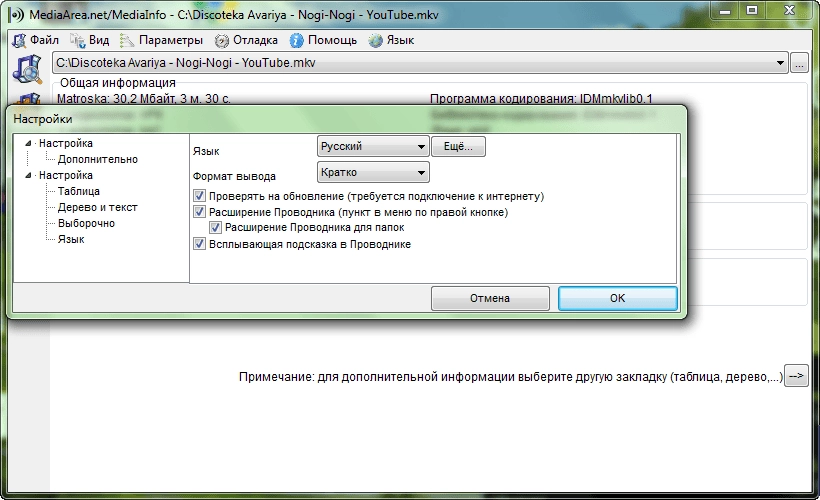
Task: Toggle Расширение Проводника для папок checkbox
Action: pos(215,228)
